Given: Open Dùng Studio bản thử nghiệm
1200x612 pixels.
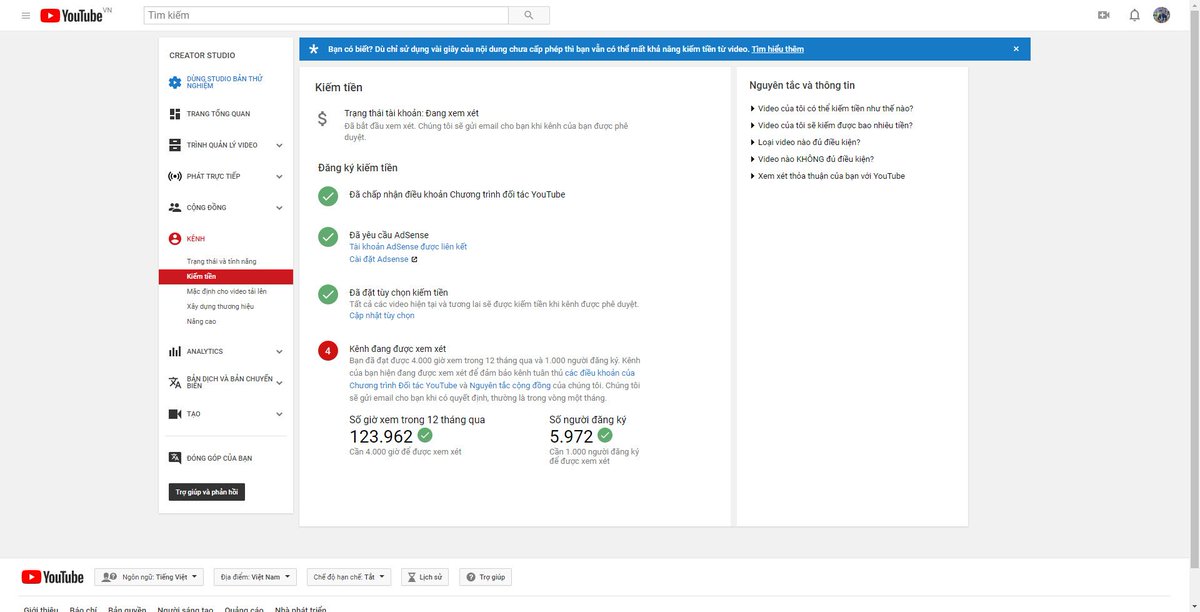Looking at the screenshot, I should [225, 82].
